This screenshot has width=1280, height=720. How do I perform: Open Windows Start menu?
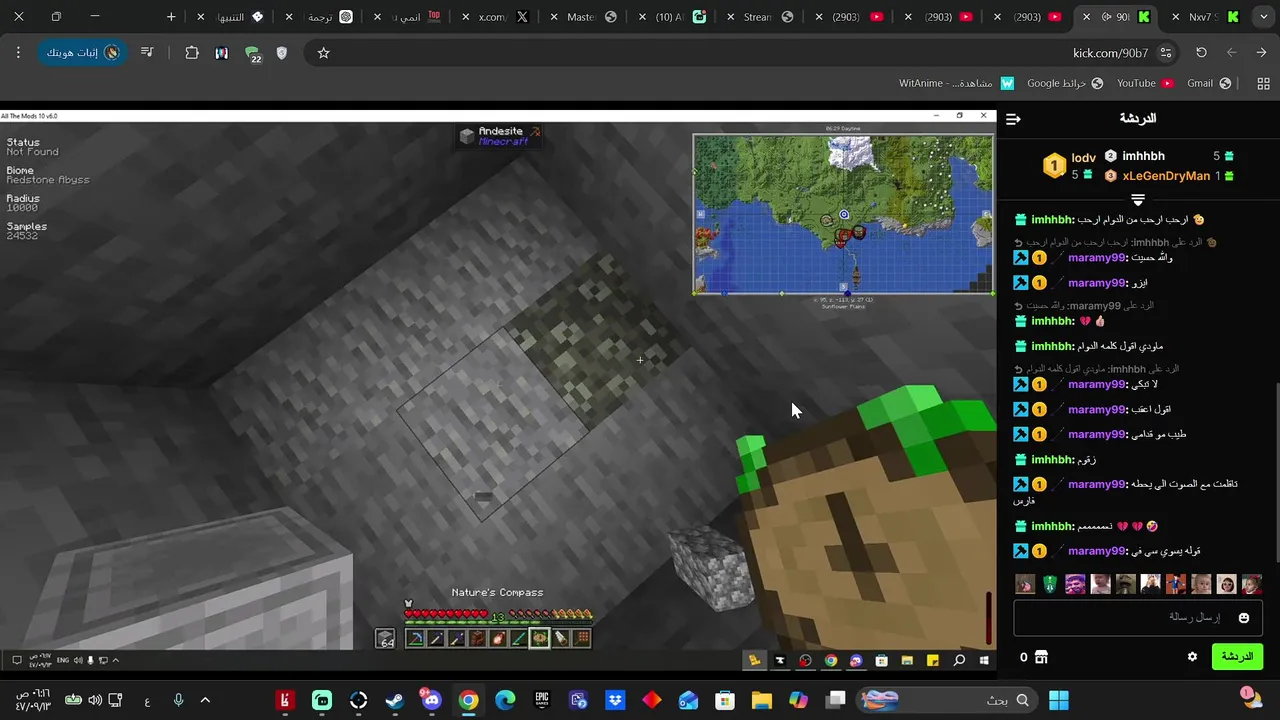(1059, 700)
